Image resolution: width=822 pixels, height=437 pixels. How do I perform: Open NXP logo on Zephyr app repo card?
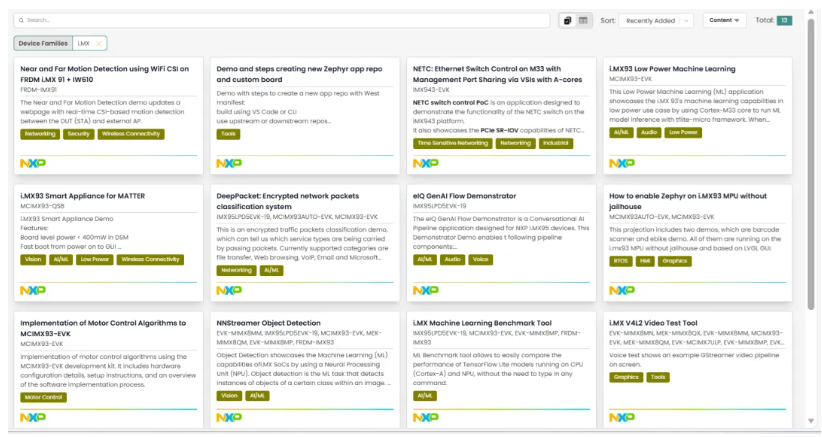click(229, 163)
